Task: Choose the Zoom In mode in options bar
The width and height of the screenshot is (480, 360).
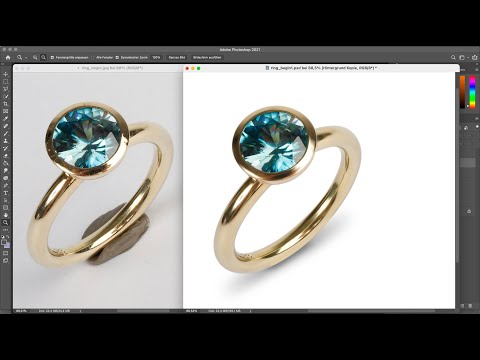Action: tap(35, 57)
